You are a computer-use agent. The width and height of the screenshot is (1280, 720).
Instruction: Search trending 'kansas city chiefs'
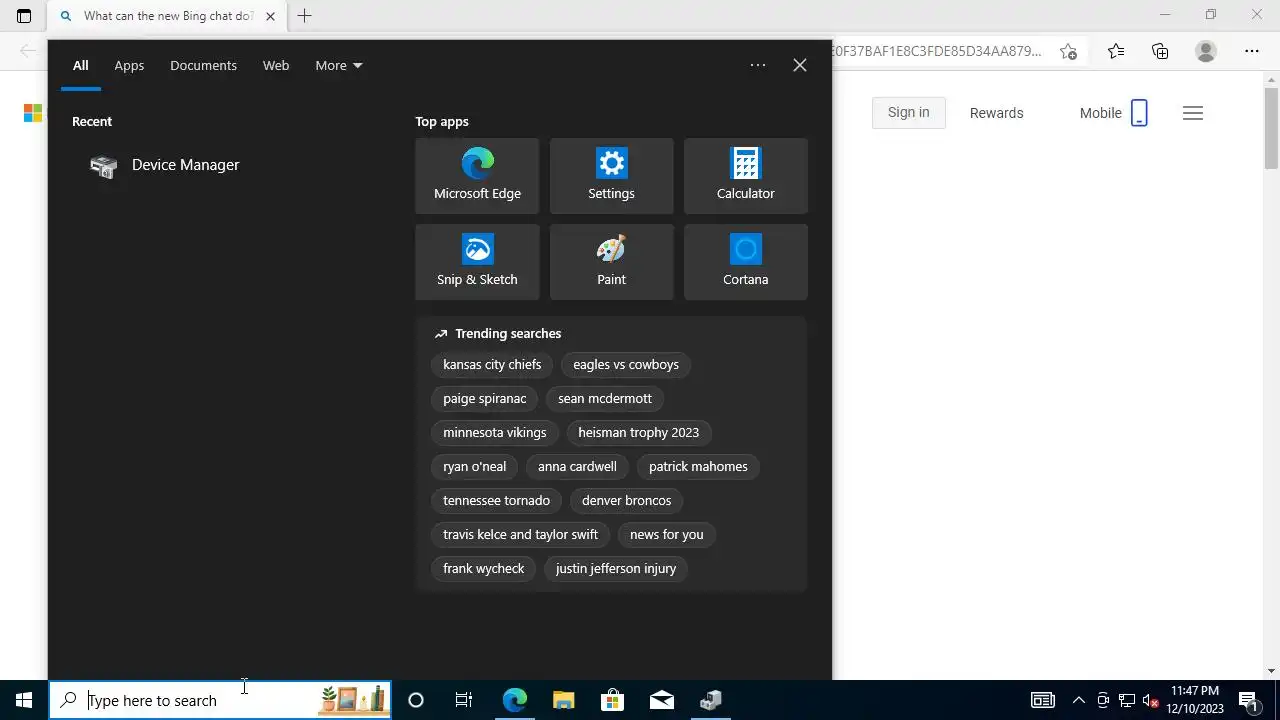click(492, 364)
